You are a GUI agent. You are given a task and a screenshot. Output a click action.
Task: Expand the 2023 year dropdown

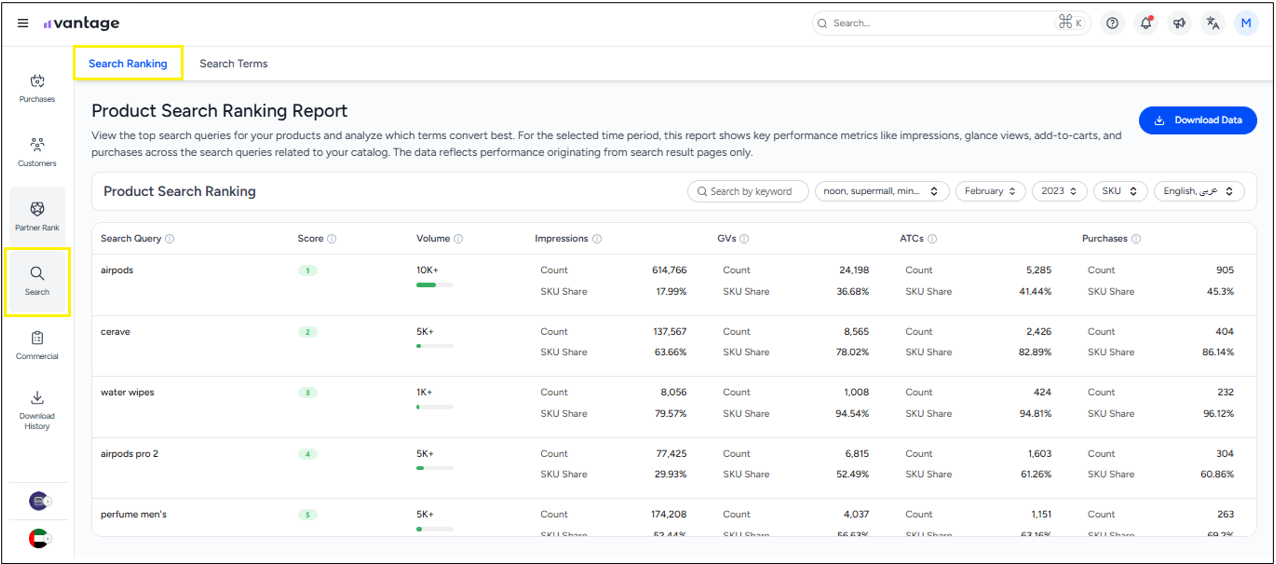[x=1059, y=191]
